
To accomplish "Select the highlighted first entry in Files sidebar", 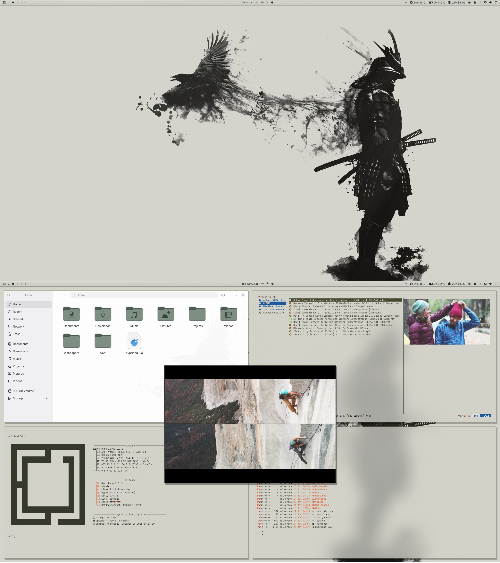I will [29, 304].
